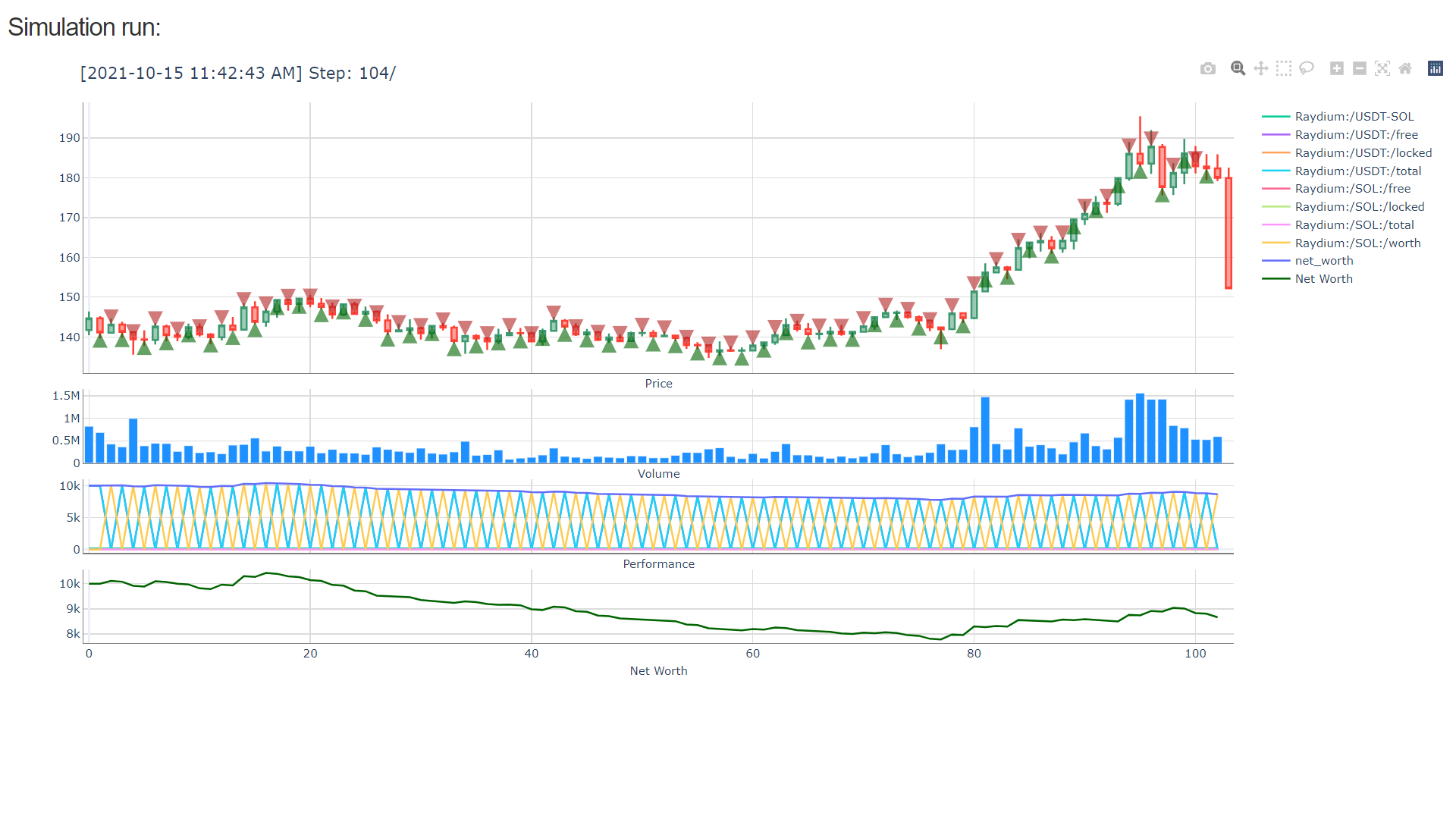Hide the Raydium:/SOL:/worth trace
Image resolution: width=1456 pixels, height=819 pixels.
(1357, 243)
